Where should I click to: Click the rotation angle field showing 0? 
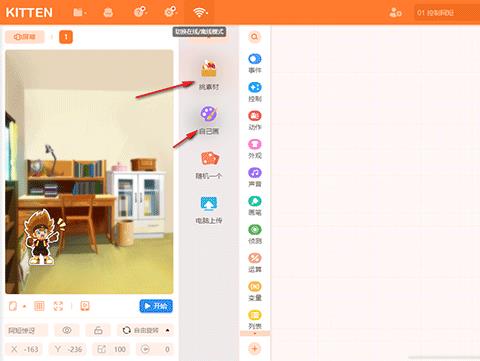tap(155, 349)
